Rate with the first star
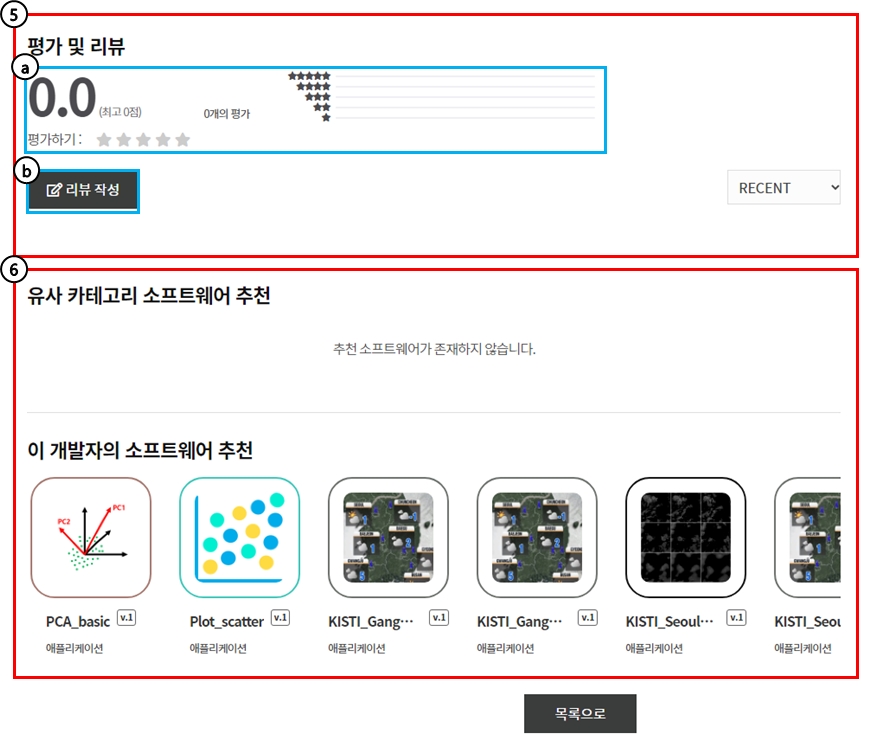This screenshot has width=887, height=734. 104,140
